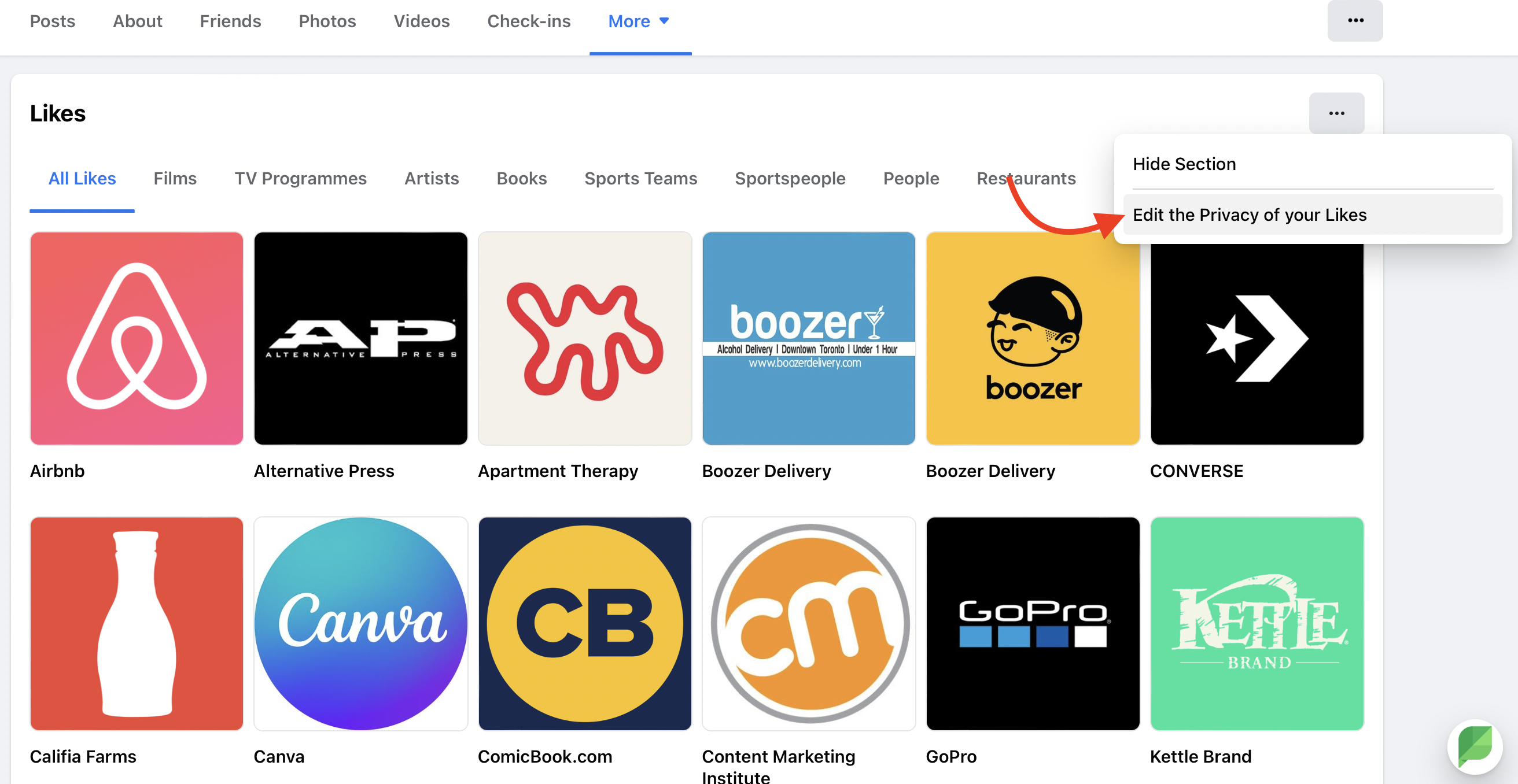This screenshot has height=784, width=1518.
Task: Select Hide Section from the menu
Action: [x=1184, y=164]
